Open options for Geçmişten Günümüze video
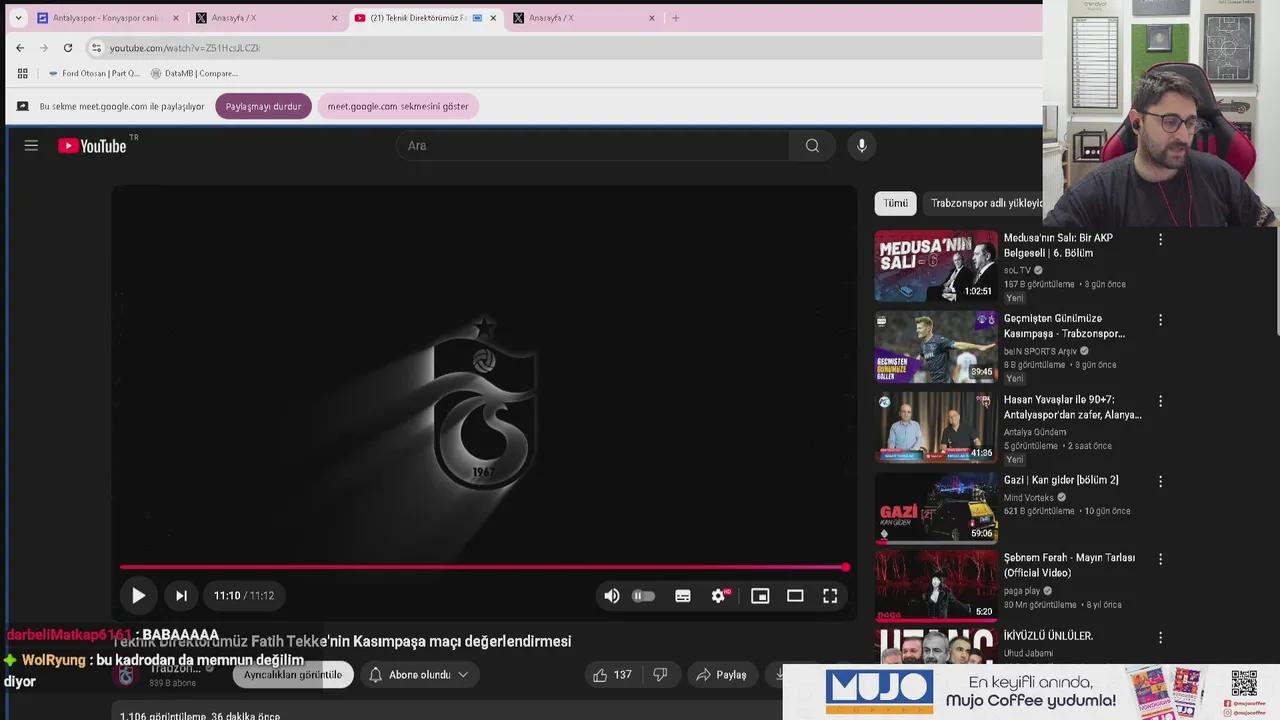1280x720 pixels. [x=1160, y=320]
